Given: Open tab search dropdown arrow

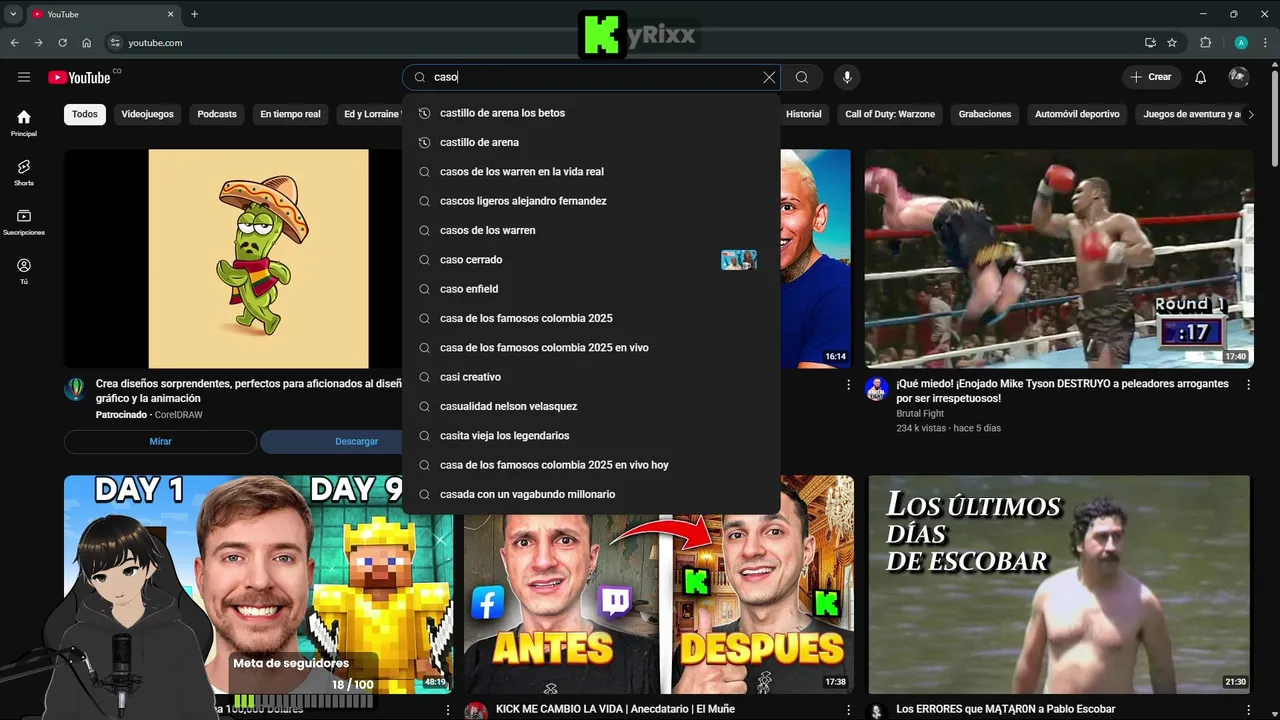Looking at the screenshot, I should click(13, 14).
